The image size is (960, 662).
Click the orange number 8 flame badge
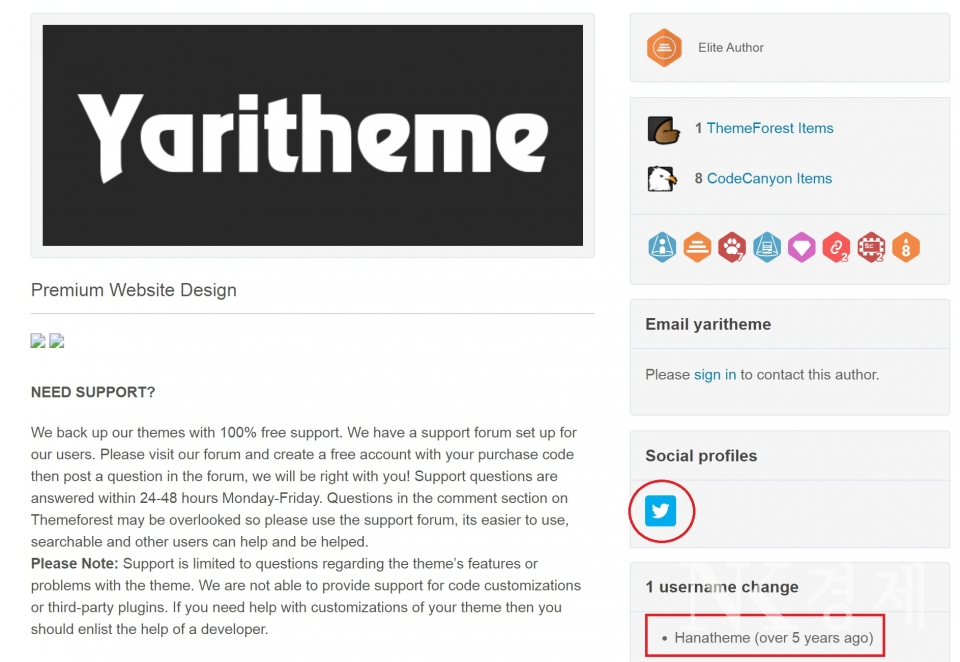click(905, 247)
